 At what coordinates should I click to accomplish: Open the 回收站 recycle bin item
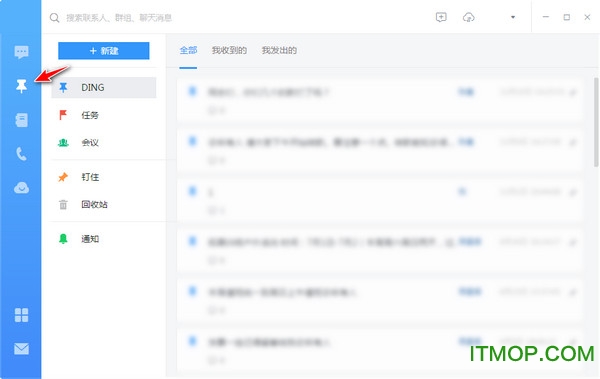coord(104,204)
